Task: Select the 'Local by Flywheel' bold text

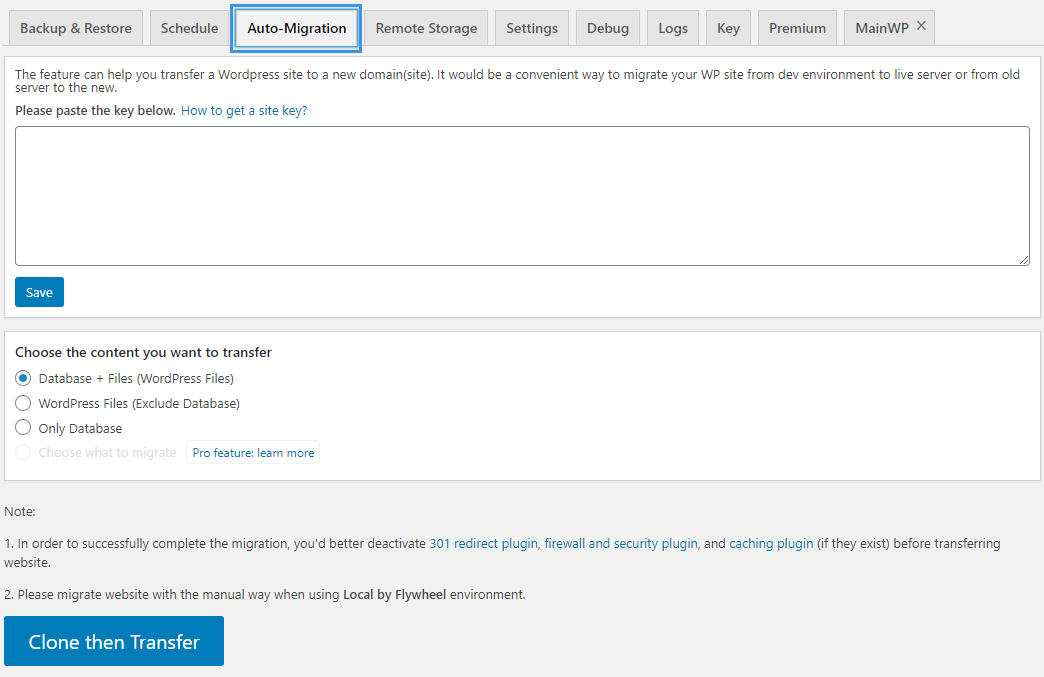Action: click(394, 594)
